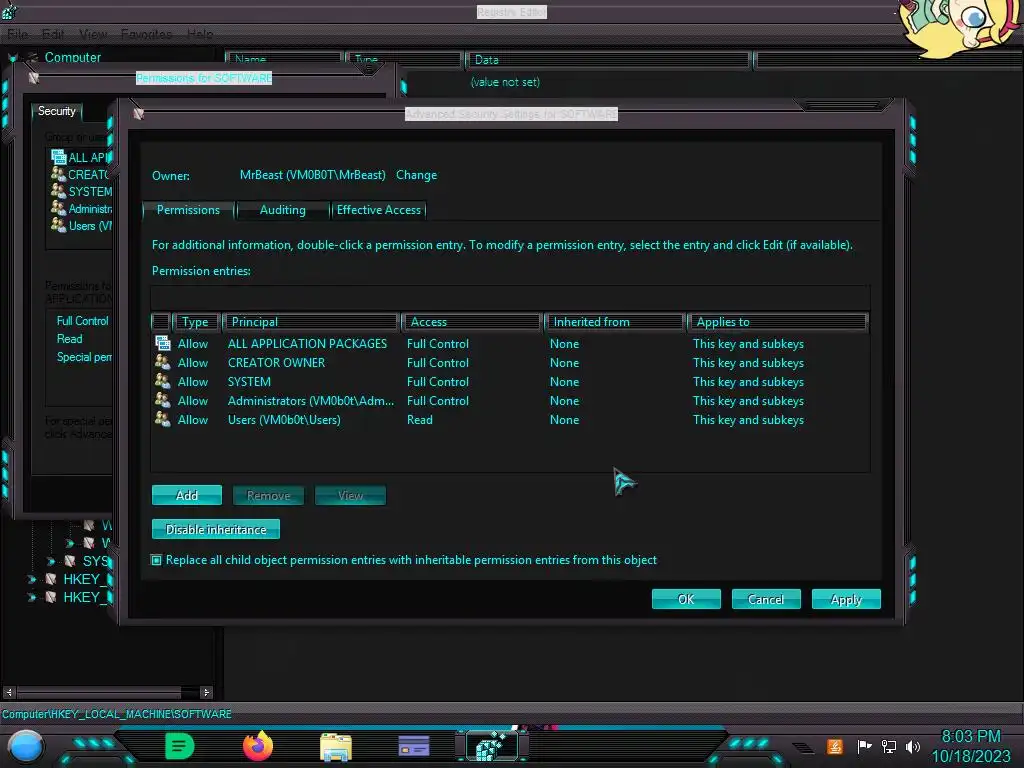
Task: Click the ALL APPLICATION PACKAGES entry icon
Action: click(163, 343)
